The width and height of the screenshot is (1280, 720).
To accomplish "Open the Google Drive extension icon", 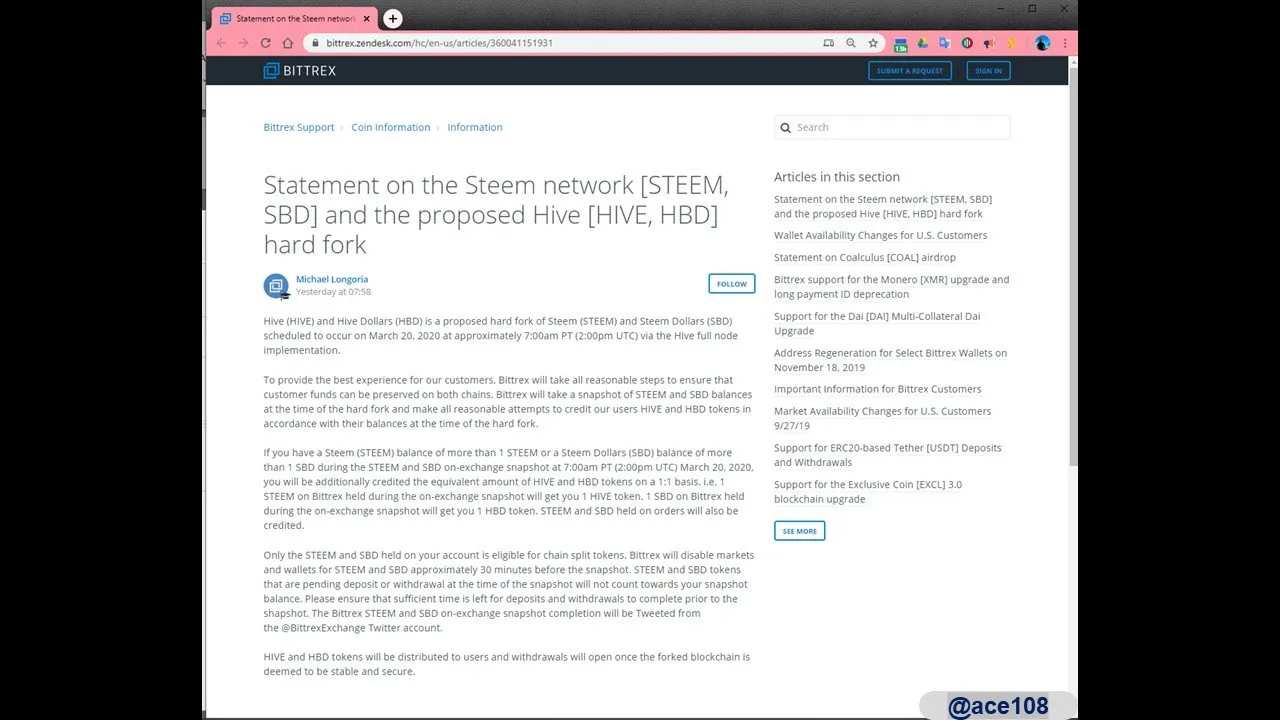I will [x=923, y=43].
